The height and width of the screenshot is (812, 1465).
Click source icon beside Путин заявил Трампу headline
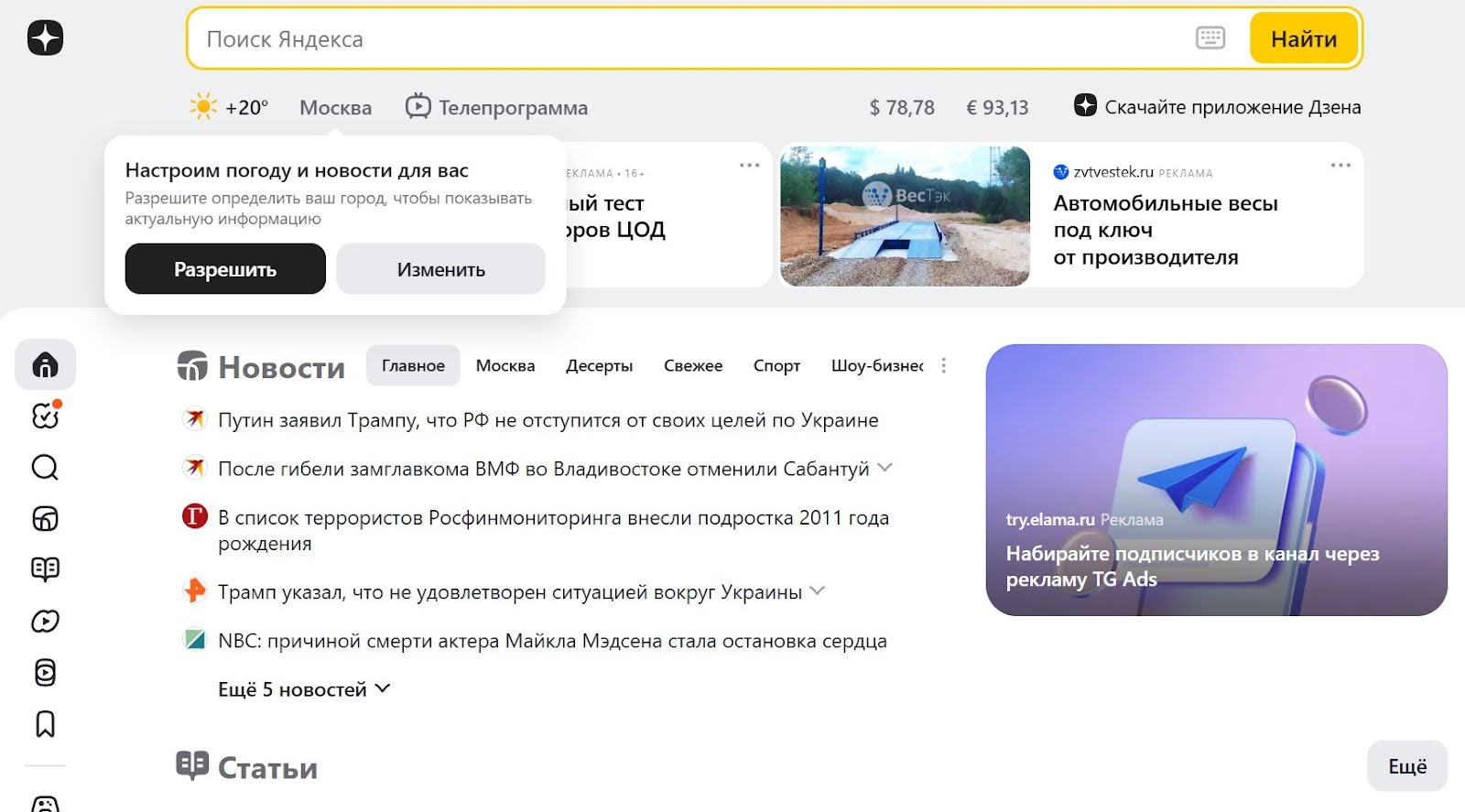click(194, 419)
